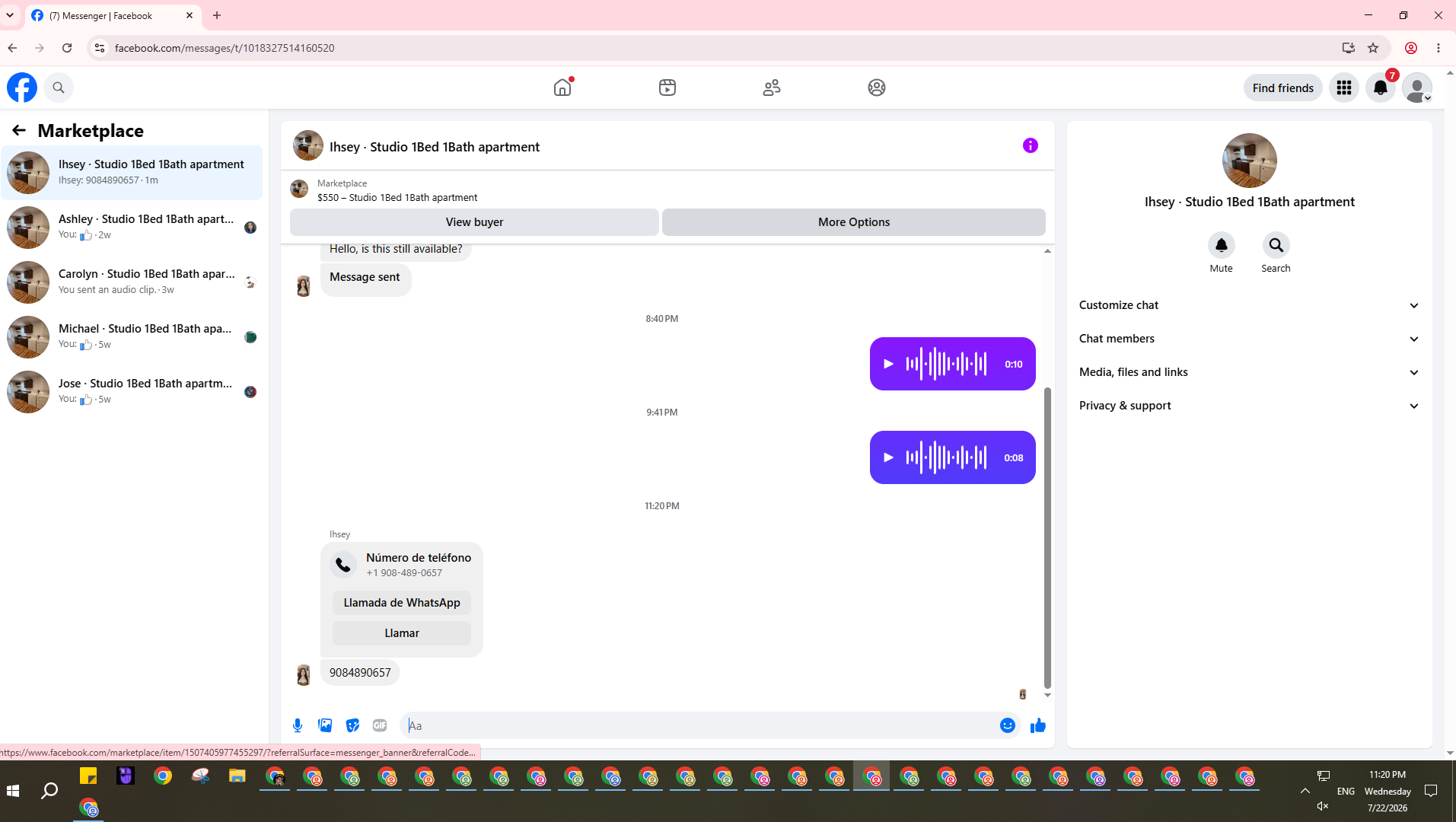Go to the Home feed icon
The image size is (1456, 822).
[x=562, y=88]
